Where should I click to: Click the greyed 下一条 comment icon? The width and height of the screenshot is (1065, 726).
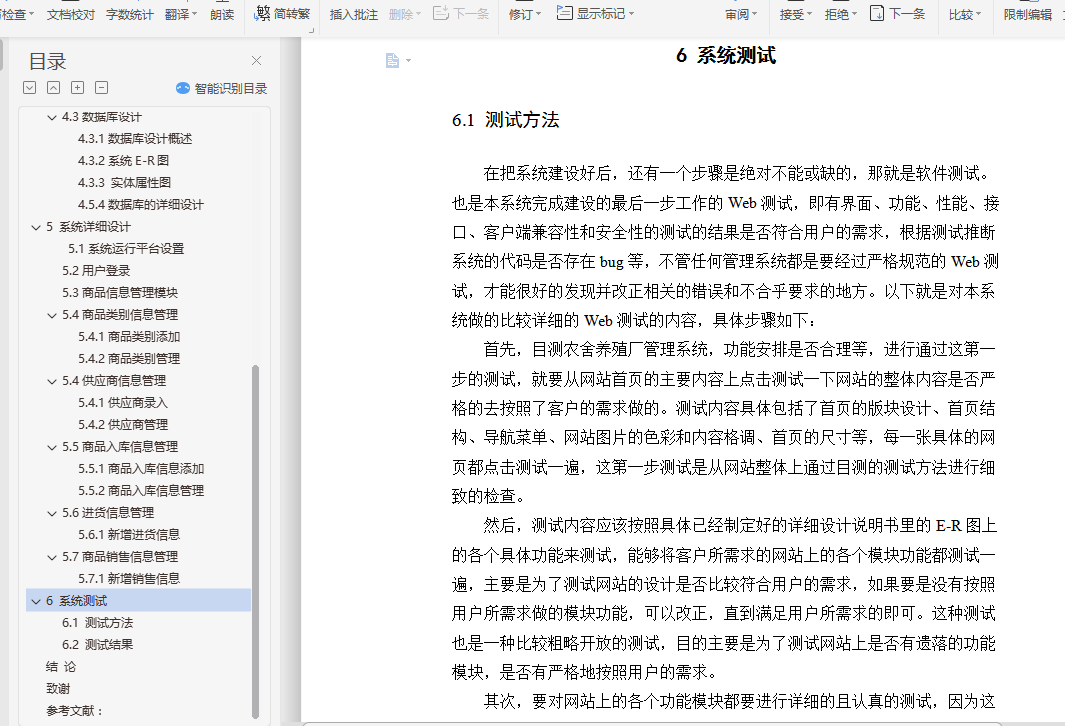pyautogui.click(x=440, y=13)
